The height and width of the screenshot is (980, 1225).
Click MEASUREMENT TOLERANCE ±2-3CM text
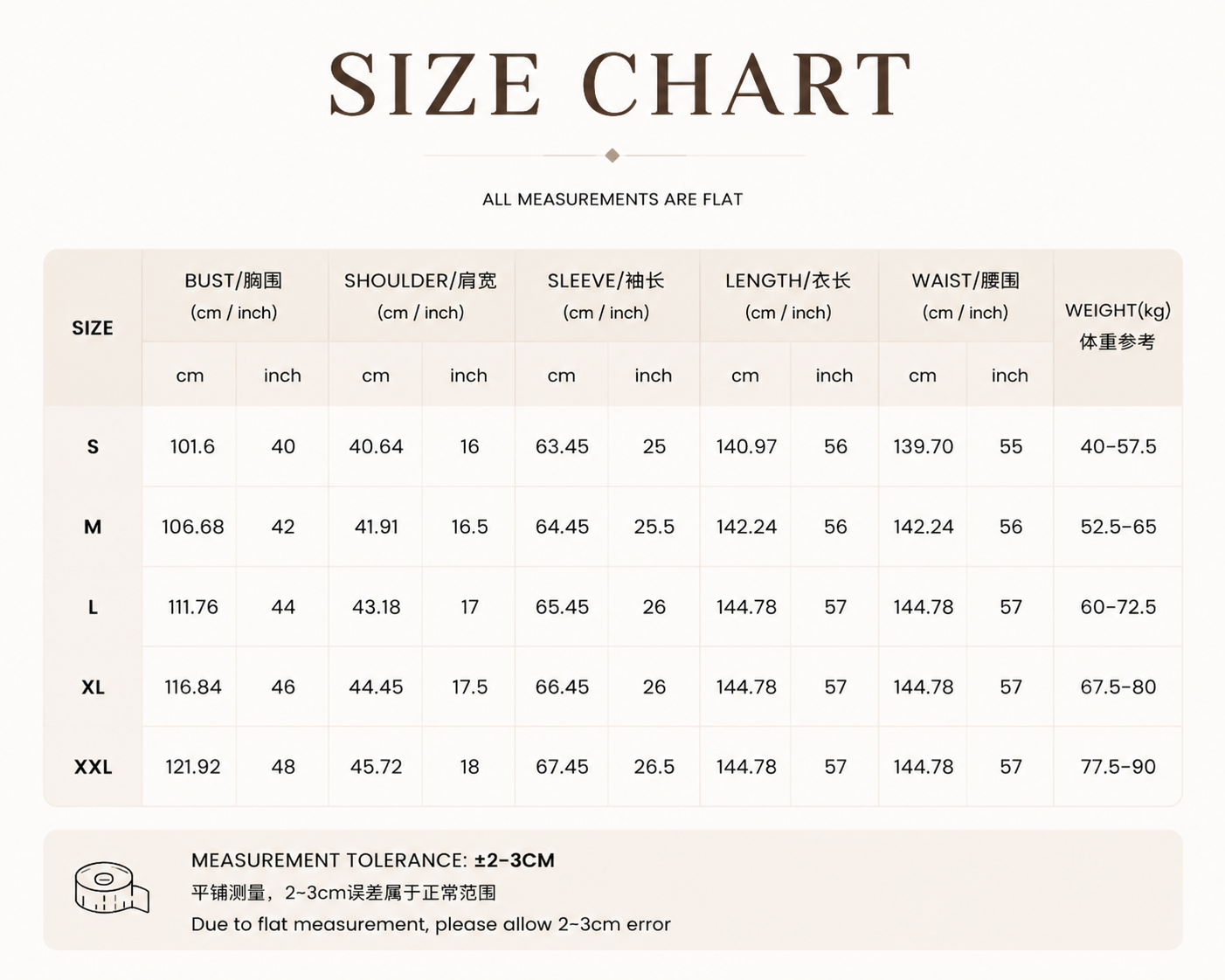click(x=373, y=860)
